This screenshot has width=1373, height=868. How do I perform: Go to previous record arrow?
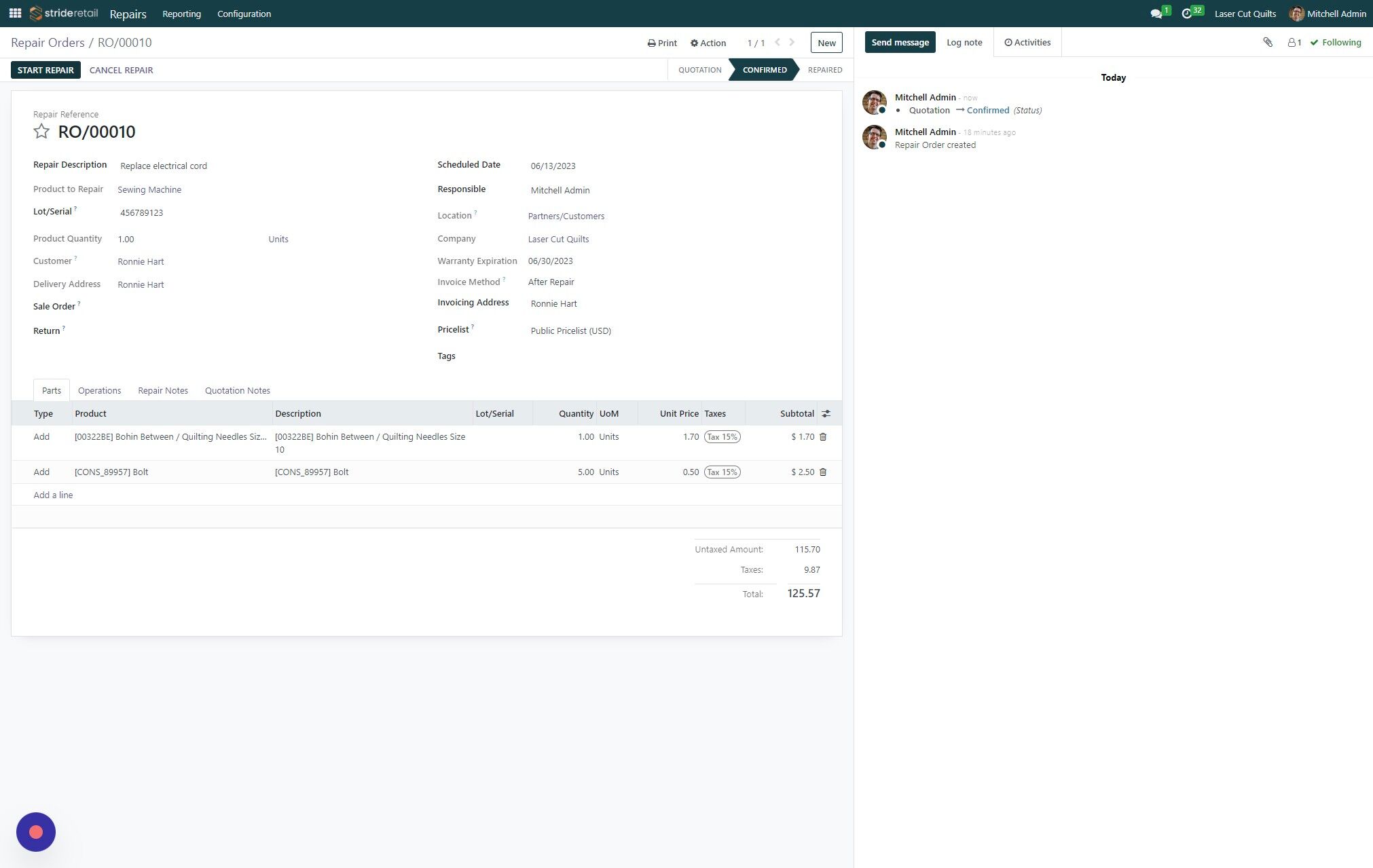(x=777, y=42)
